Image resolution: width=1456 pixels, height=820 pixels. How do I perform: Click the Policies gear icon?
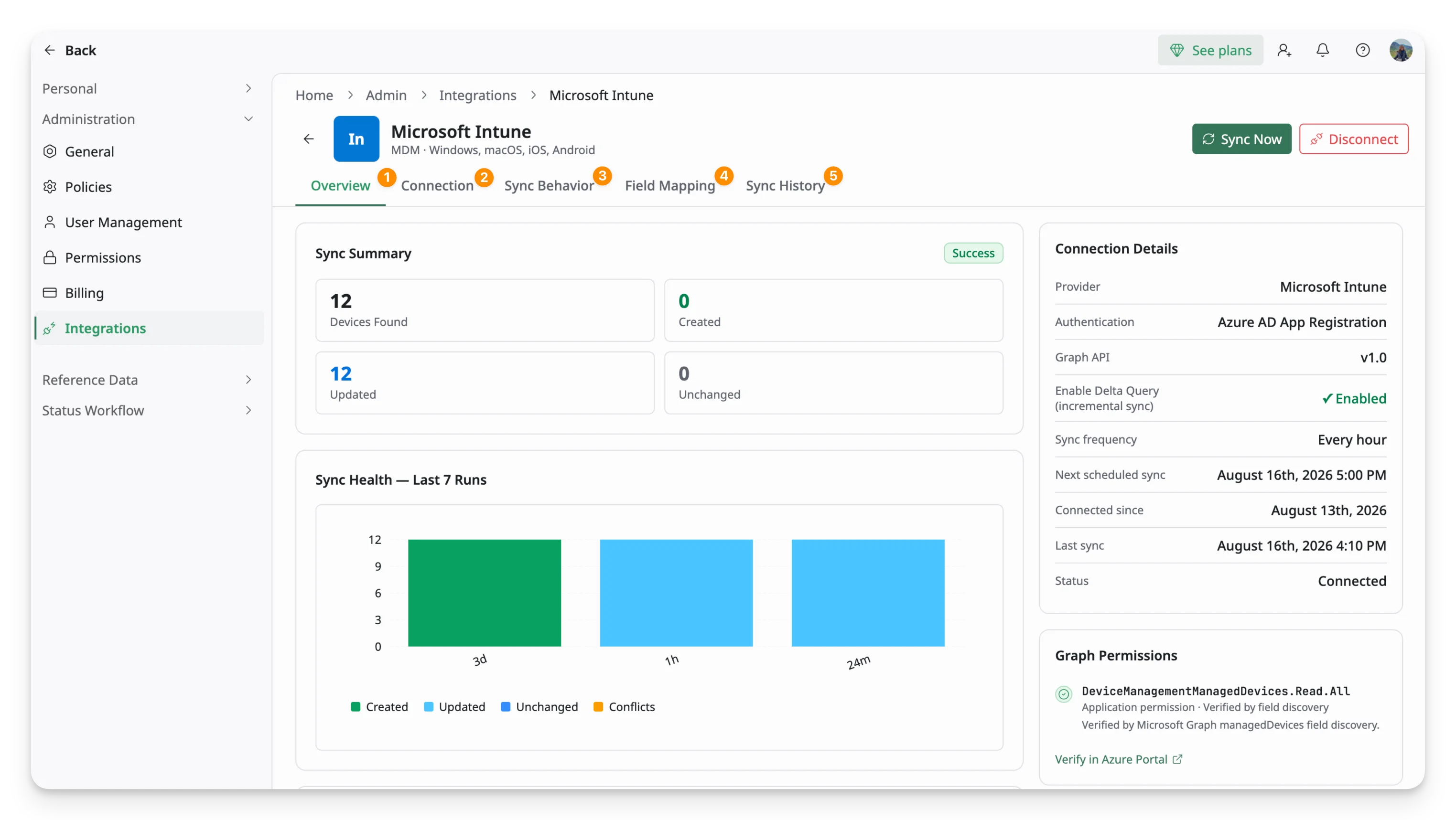[50, 187]
